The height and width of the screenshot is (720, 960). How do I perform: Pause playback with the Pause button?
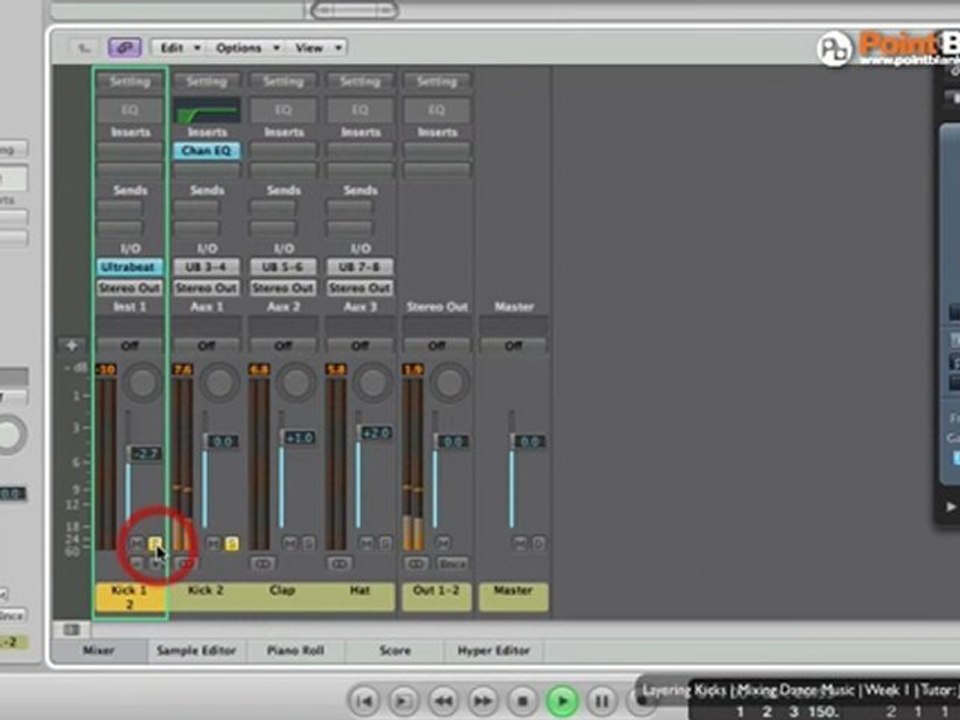602,700
